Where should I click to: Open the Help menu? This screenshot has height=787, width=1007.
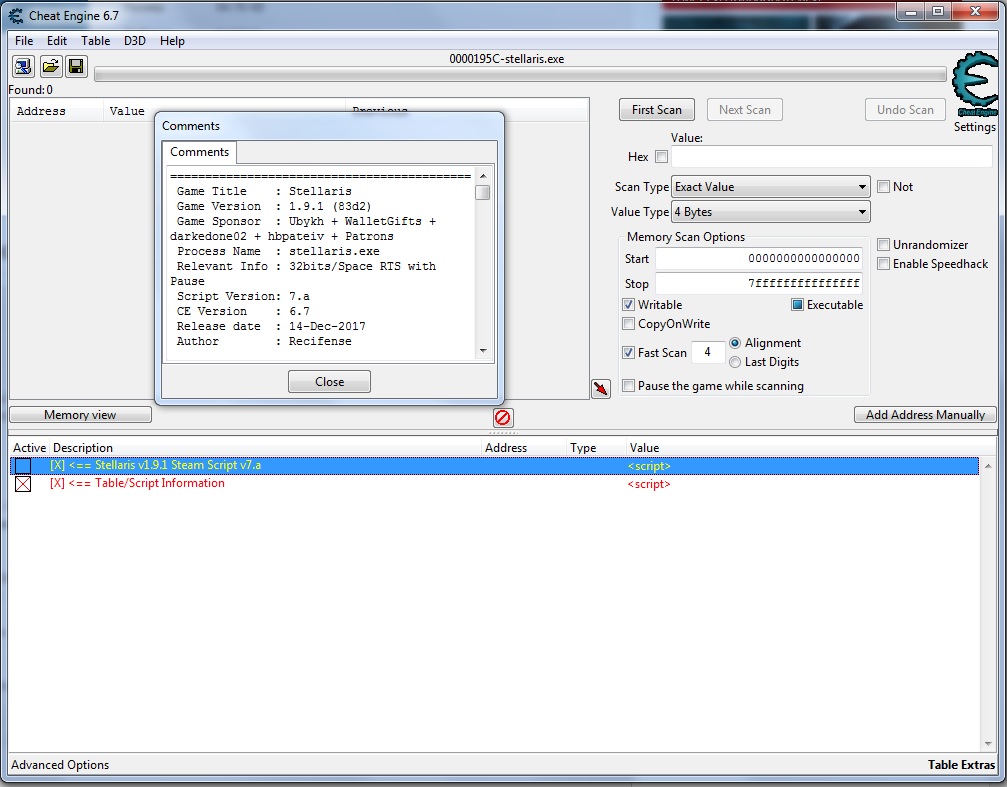tap(172, 40)
